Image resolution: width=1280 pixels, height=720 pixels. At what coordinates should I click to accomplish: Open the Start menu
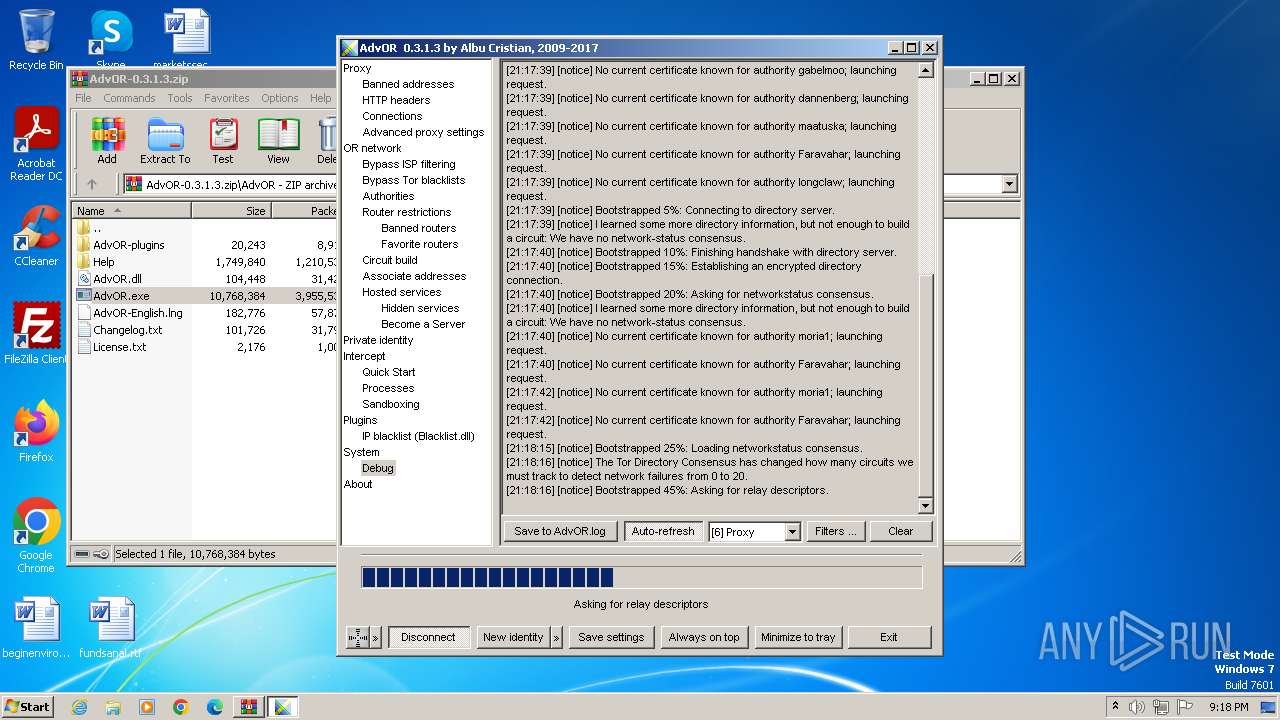28,707
